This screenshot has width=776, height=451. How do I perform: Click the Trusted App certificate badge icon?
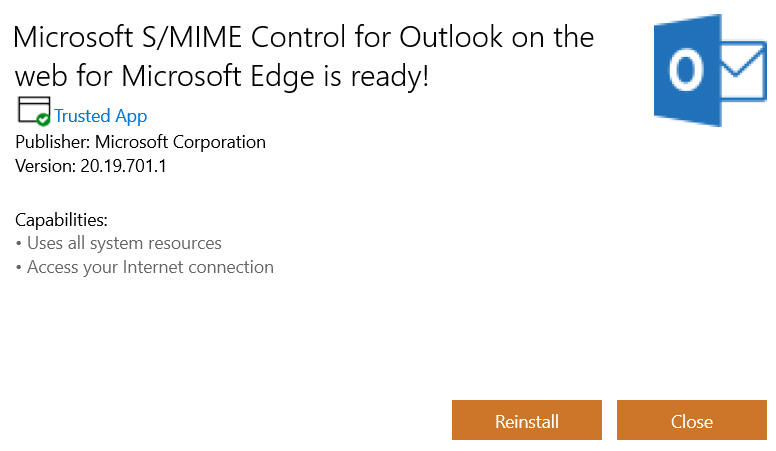tap(33, 111)
